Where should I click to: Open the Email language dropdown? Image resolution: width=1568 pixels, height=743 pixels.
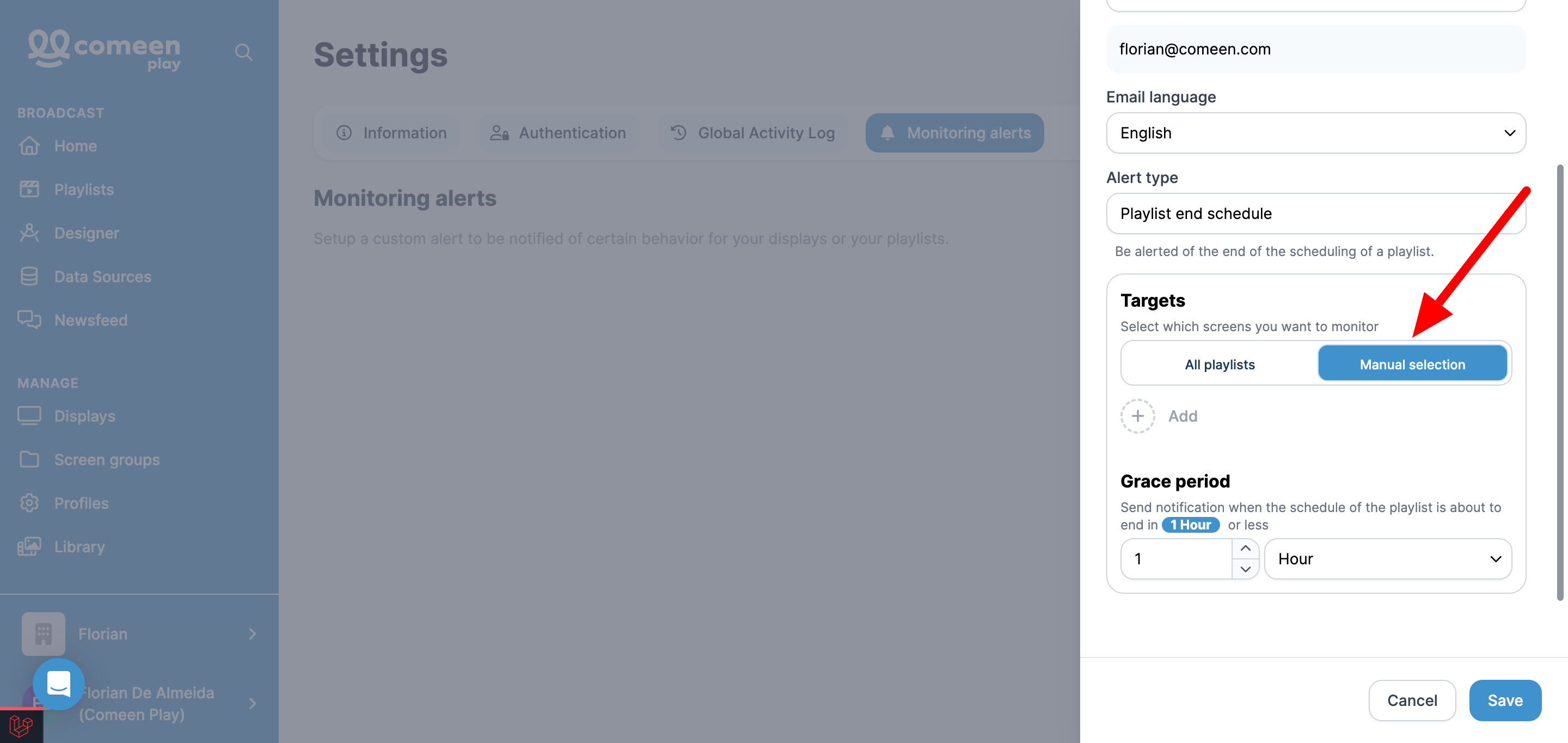pyautogui.click(x=1315, y=133)
